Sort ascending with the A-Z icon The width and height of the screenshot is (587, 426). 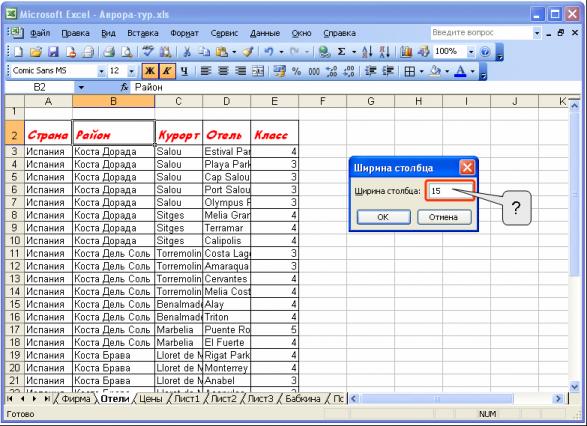[367, 52]
